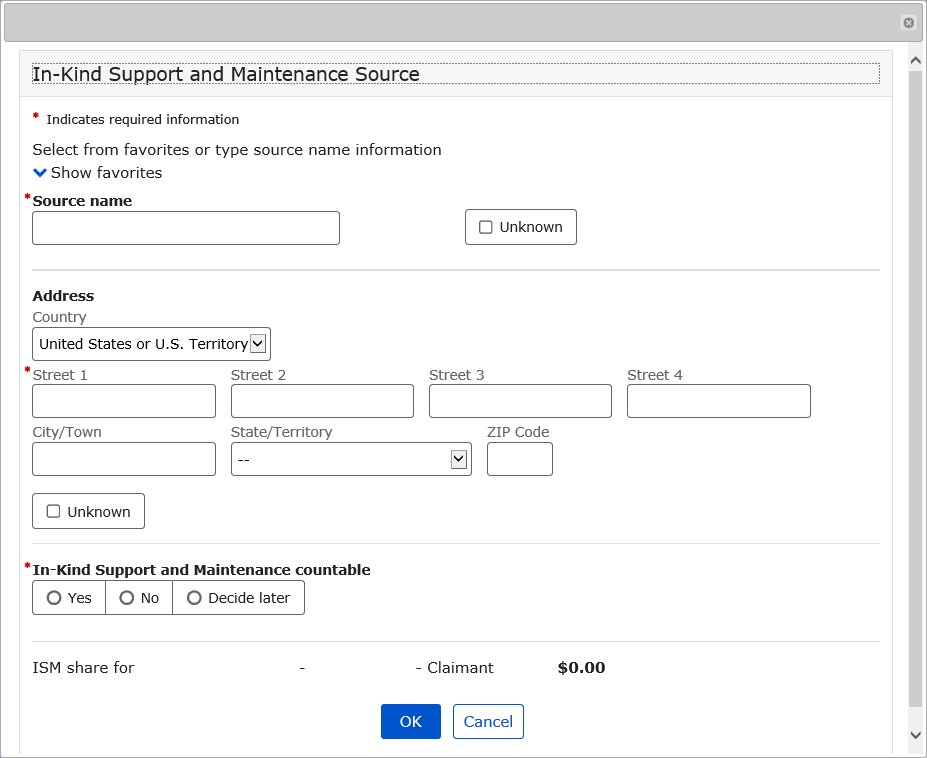This screenshot has width=927, height=758.
Task: Select the Street 3 text field
Action: pos(520,401)
